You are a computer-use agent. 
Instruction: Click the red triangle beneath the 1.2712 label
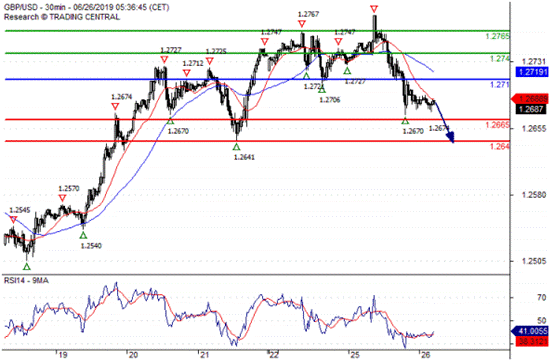click(x=187, y=73)
